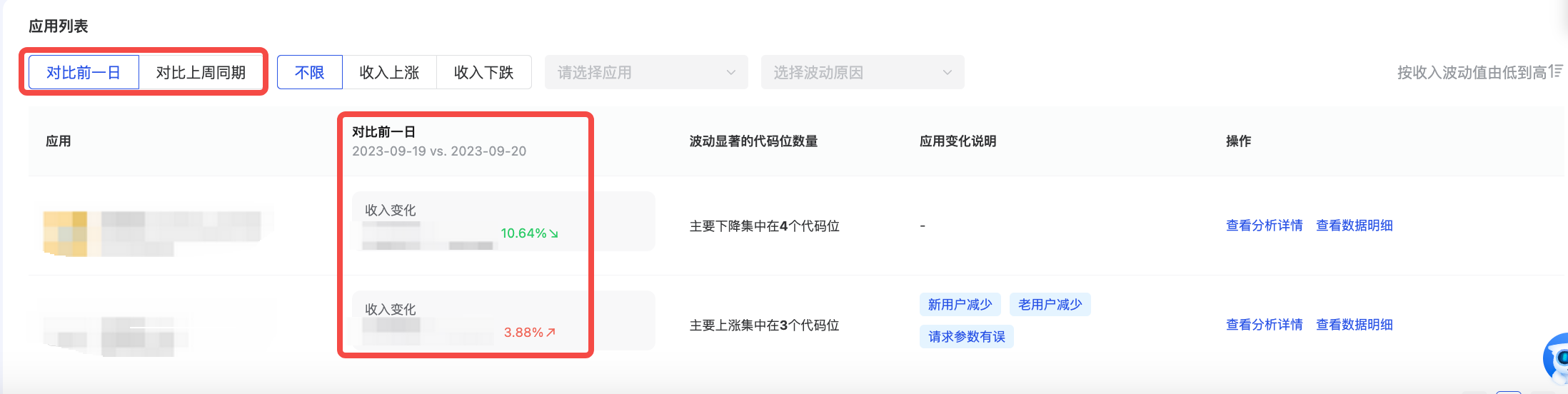
Task: Click the 请求参数有误 tag
Action: (967, 337)
